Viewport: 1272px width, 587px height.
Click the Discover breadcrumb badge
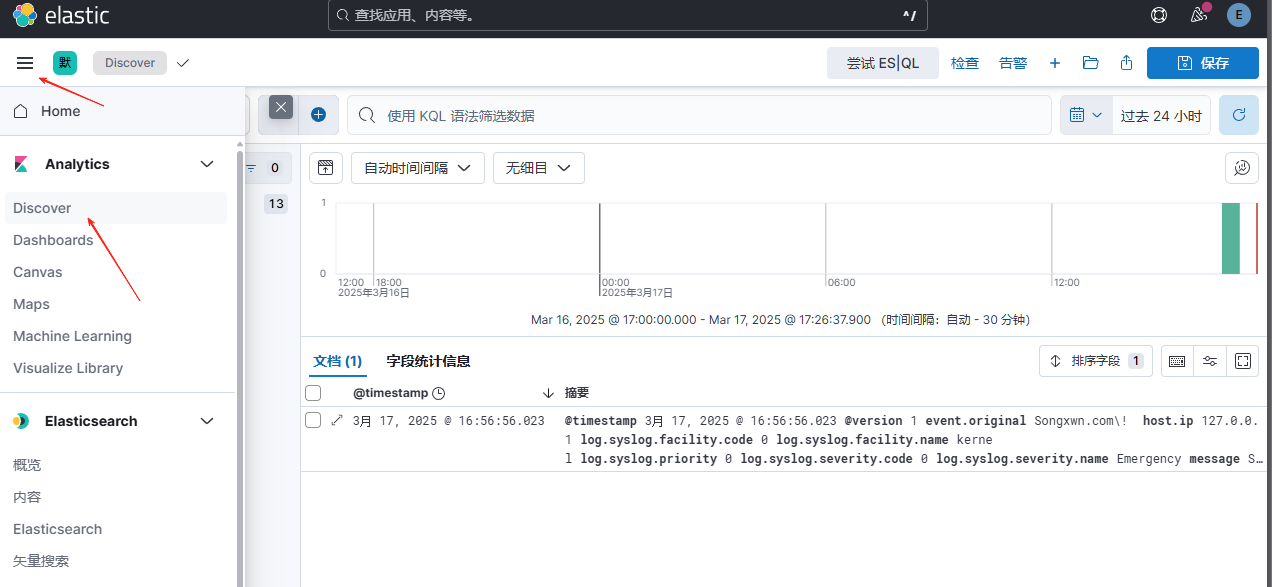click(x=130, y=63)
